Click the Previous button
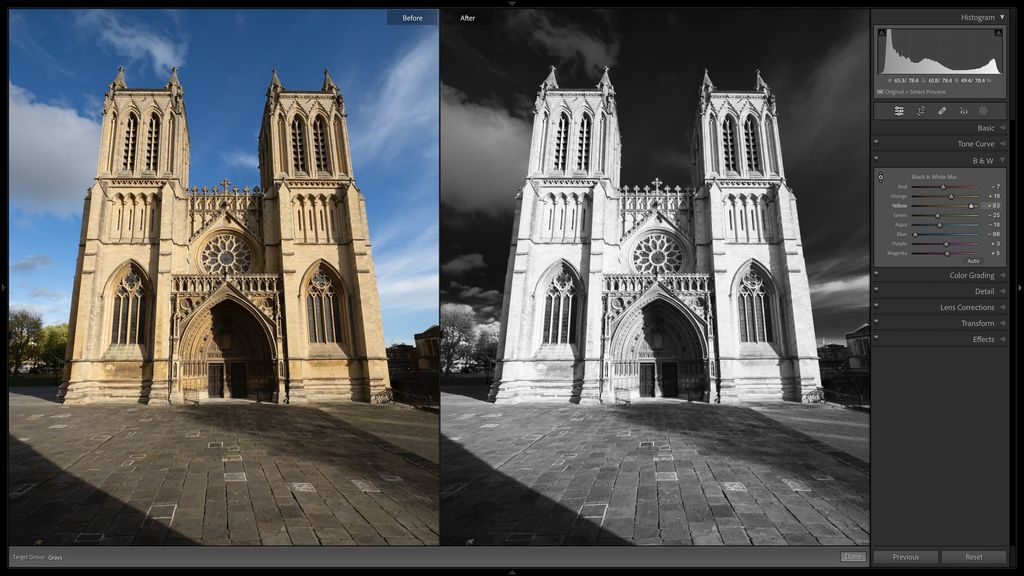The height and width of the screenshot is (576, 1024). [x=906, y=557]
